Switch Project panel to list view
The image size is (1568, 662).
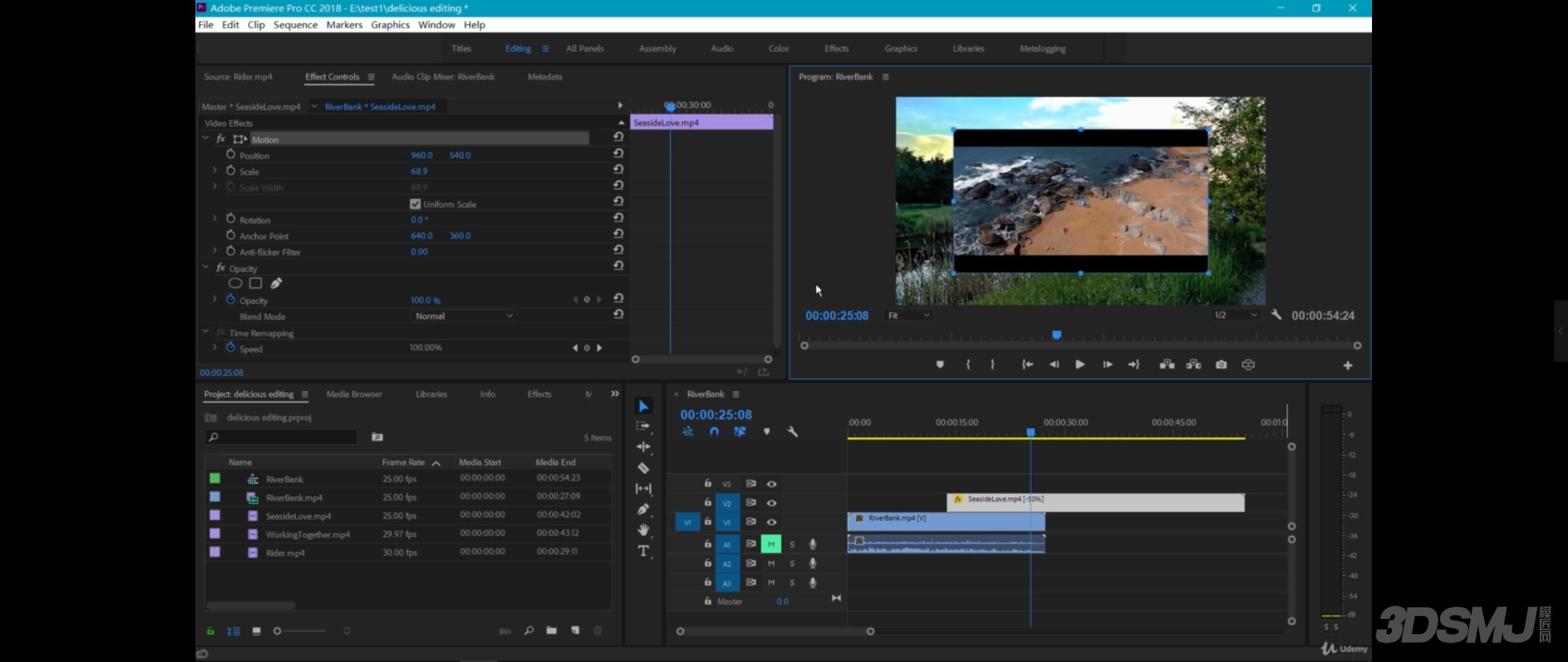coord(233,631)
